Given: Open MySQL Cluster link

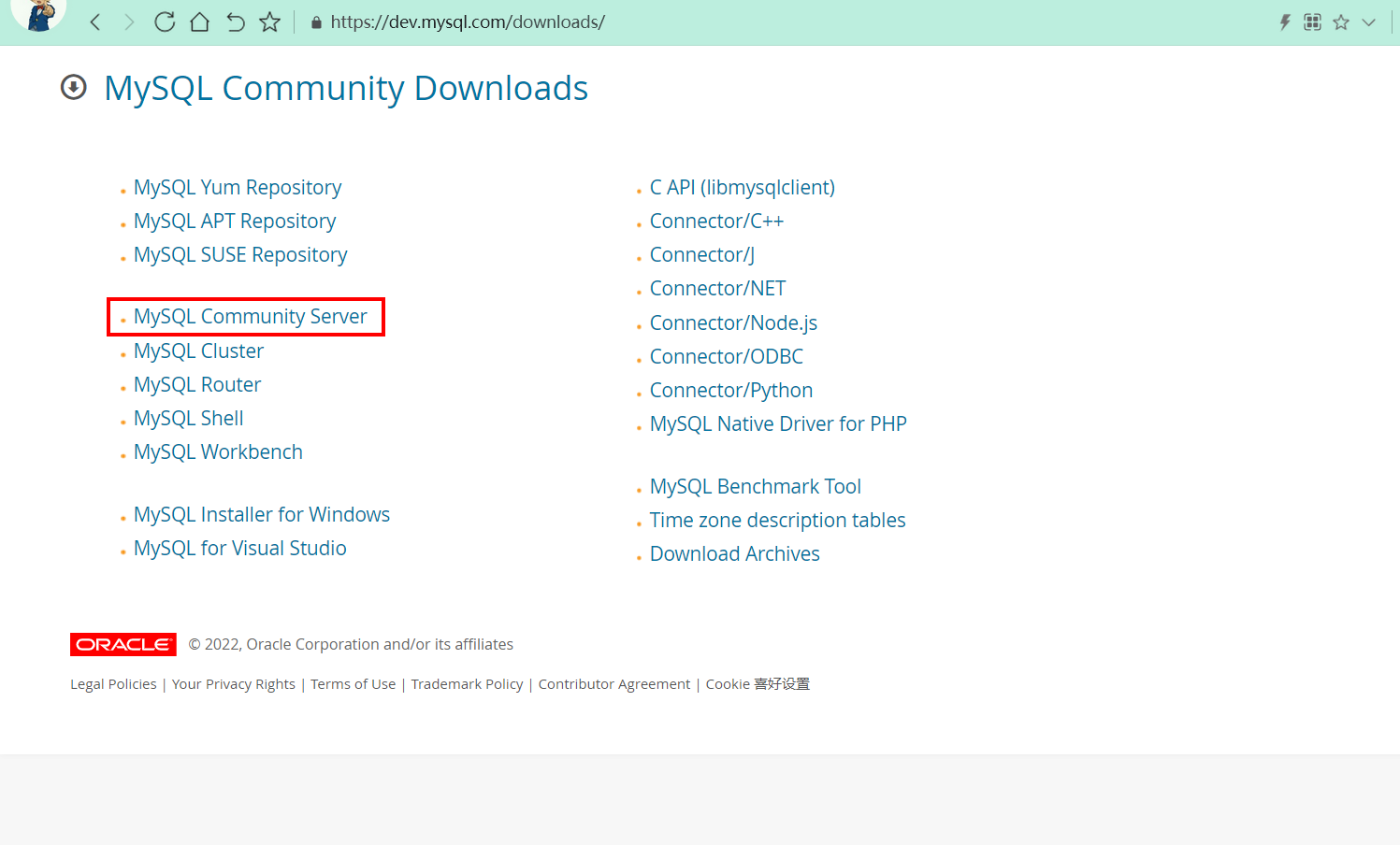Looking at the screenshot, I should [198, 351].
